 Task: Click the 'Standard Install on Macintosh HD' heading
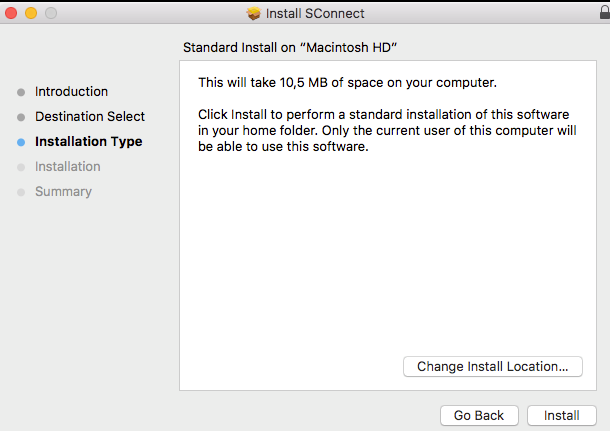point(290,47)
